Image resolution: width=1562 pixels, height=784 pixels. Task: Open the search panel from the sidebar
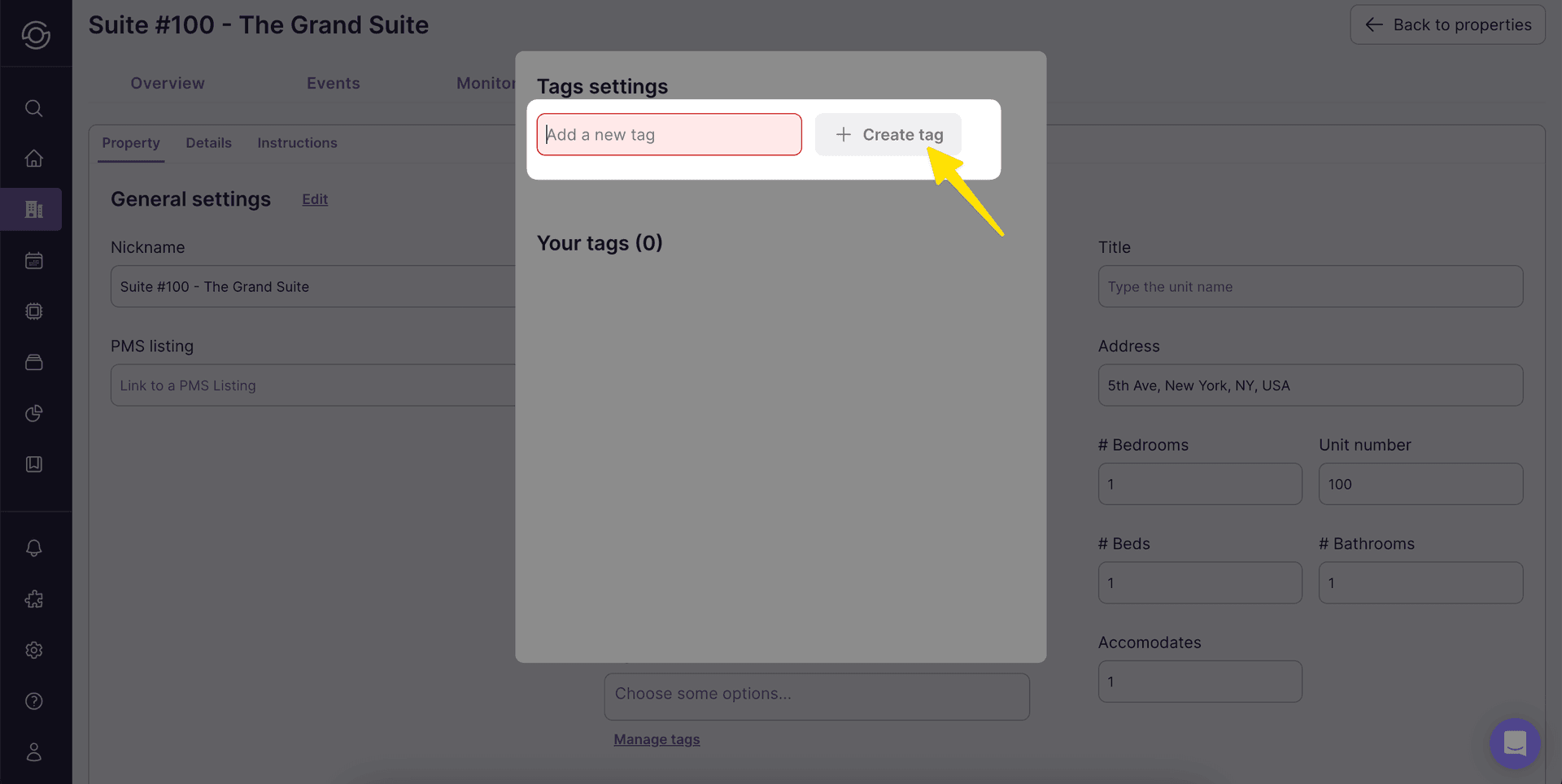click(x=33, y=108)
